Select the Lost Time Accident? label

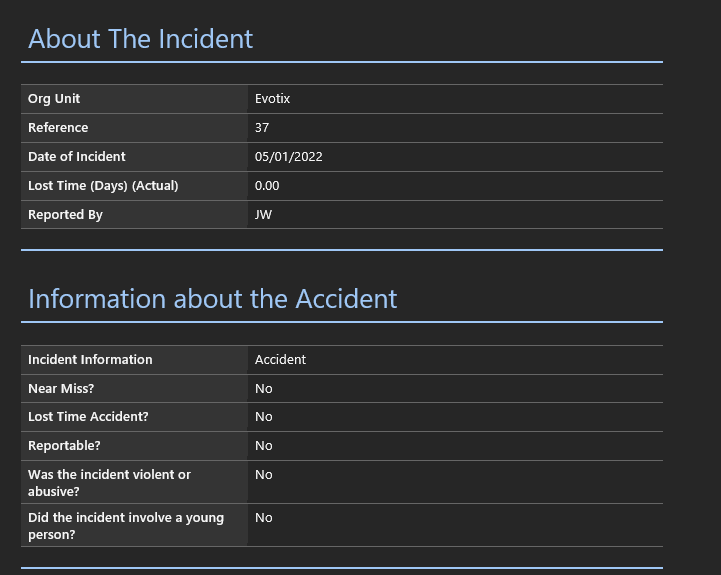88,417
